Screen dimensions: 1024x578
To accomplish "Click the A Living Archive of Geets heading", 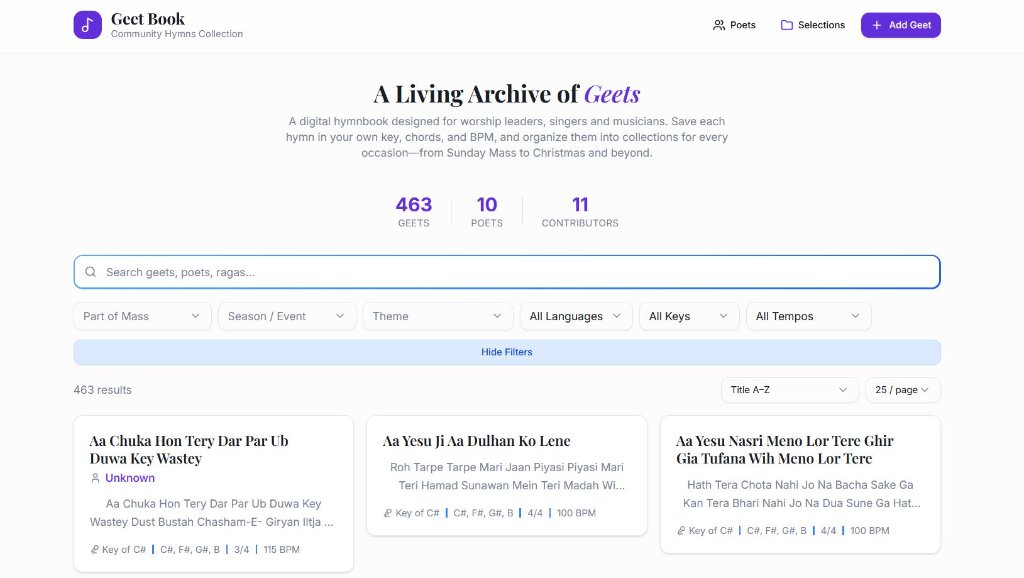I will coord(507,94).
